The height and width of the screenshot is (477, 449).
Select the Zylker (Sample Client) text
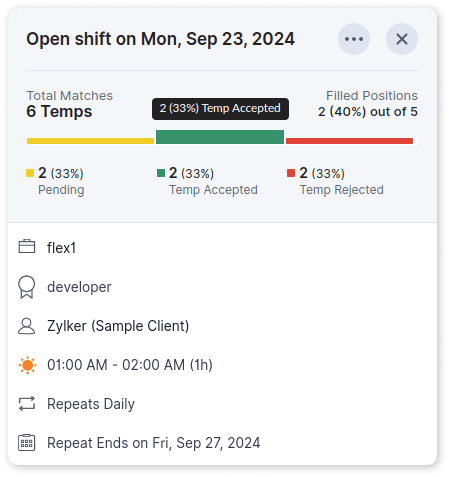click(118, 326)
